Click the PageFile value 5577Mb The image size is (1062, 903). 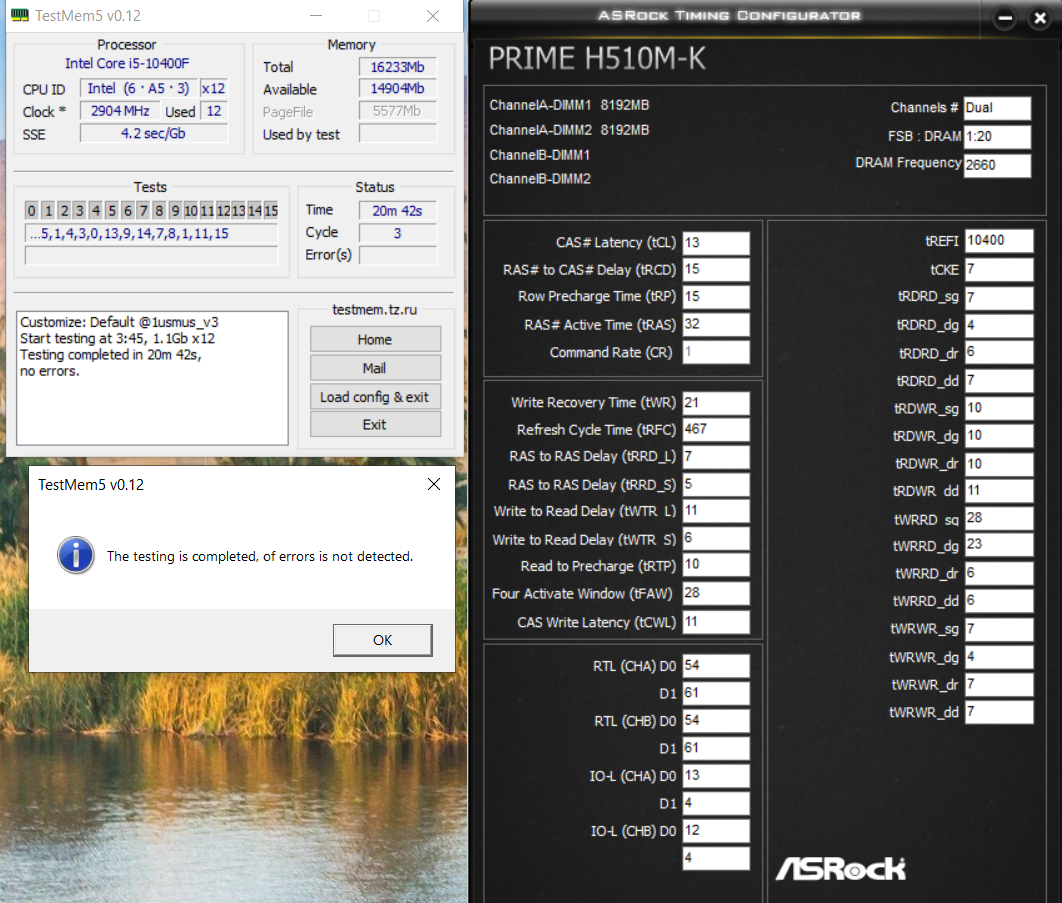[x=398, y=111]
